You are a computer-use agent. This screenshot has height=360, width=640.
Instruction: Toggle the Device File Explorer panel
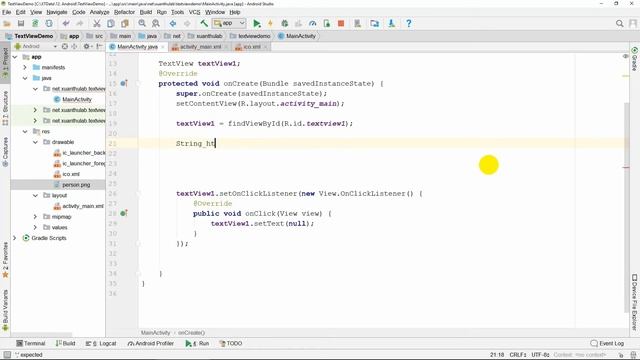(x=634, y=302)
